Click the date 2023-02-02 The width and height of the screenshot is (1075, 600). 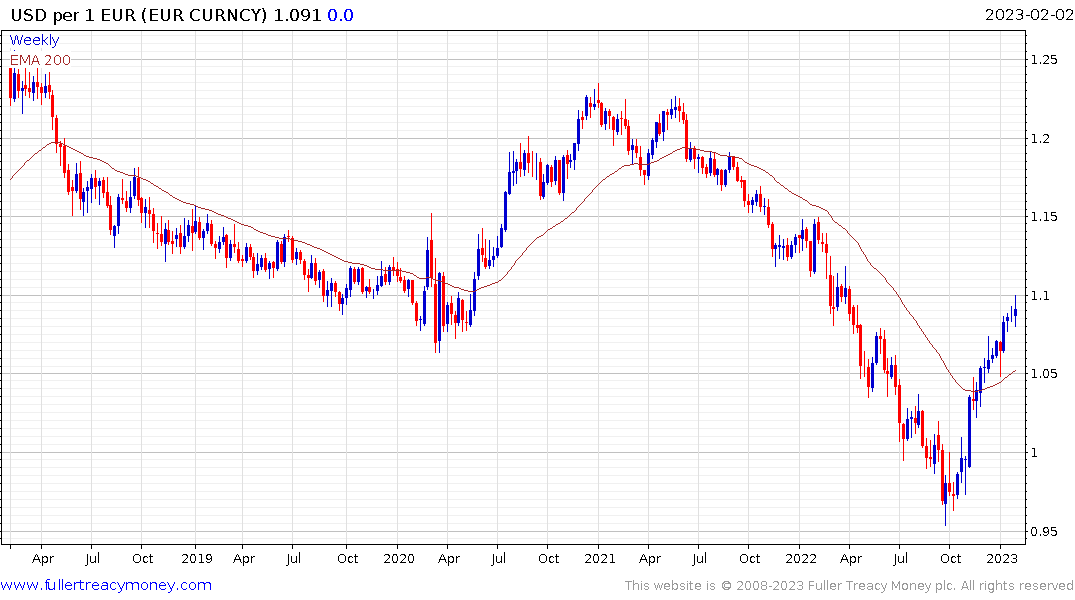point(1029,15)
